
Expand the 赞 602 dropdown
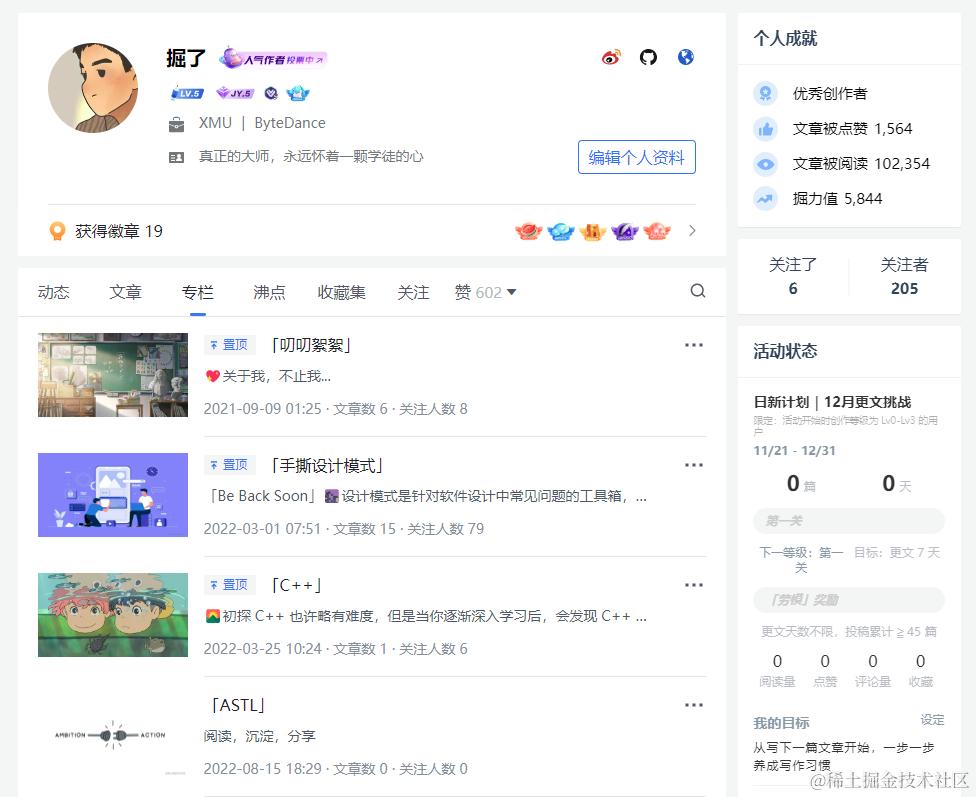[x=486, y=292]
